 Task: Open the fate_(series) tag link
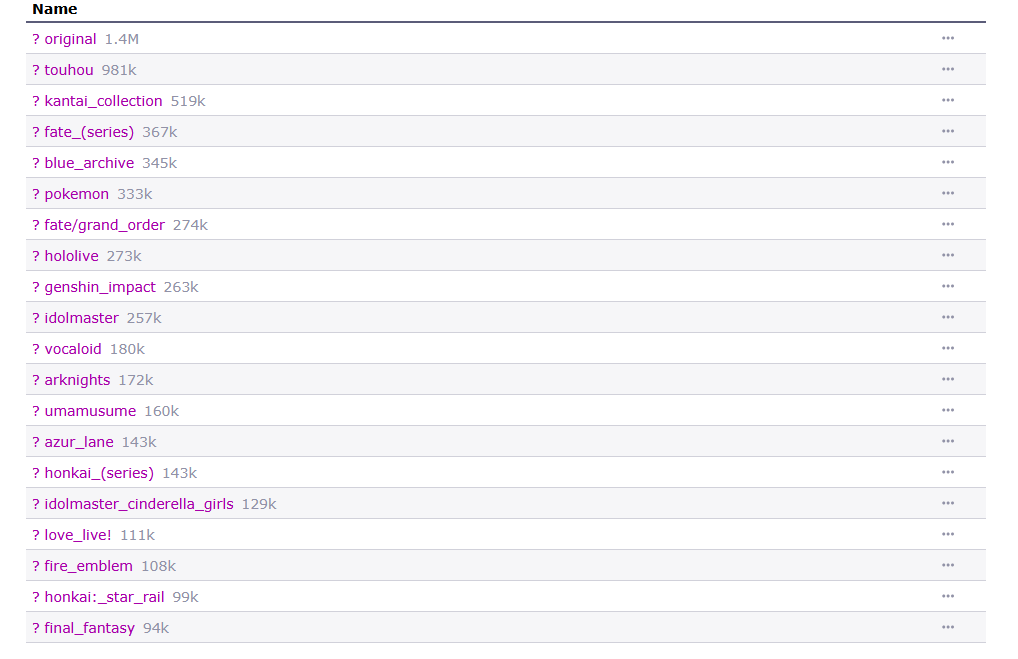(x=89, y=132)
